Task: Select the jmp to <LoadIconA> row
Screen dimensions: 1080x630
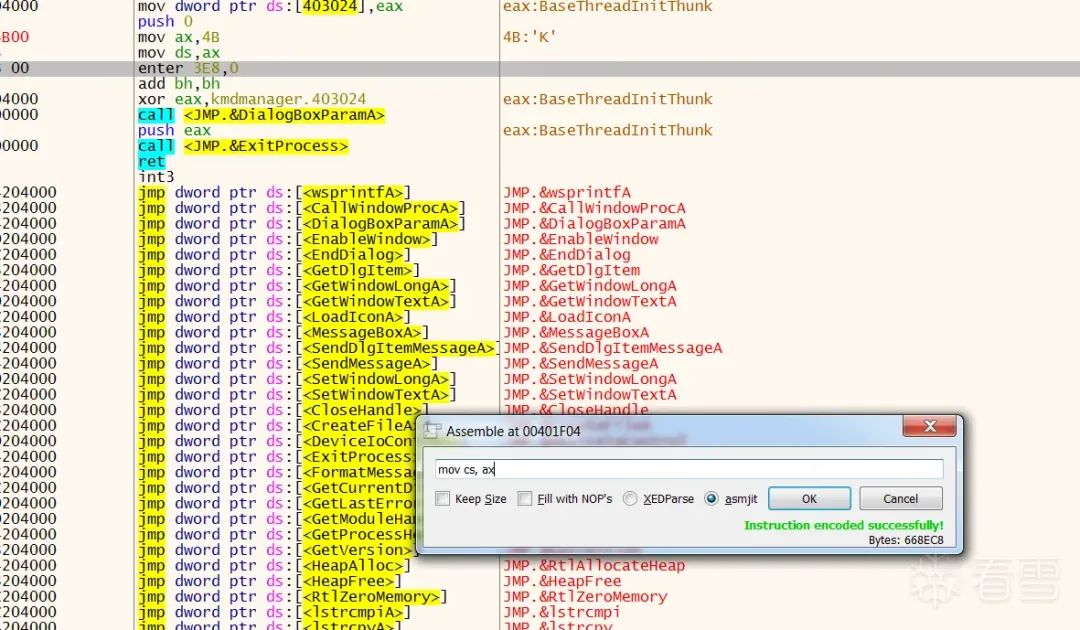Action: tap(274, 317)
